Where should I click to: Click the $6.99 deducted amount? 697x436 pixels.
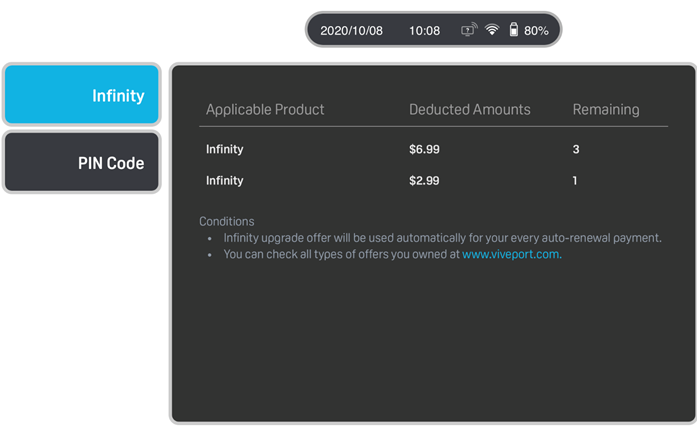click(x=424, y=149)
